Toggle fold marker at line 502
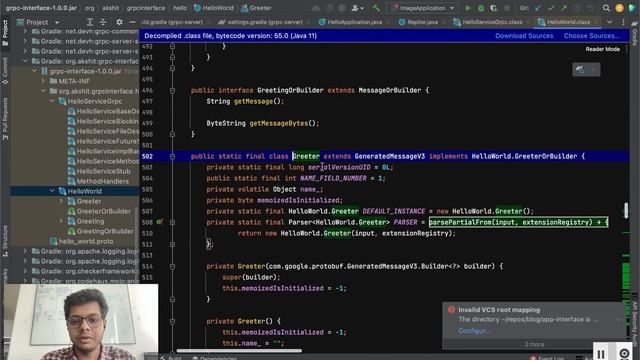The image size is (640, 360). tap(172, 156)
